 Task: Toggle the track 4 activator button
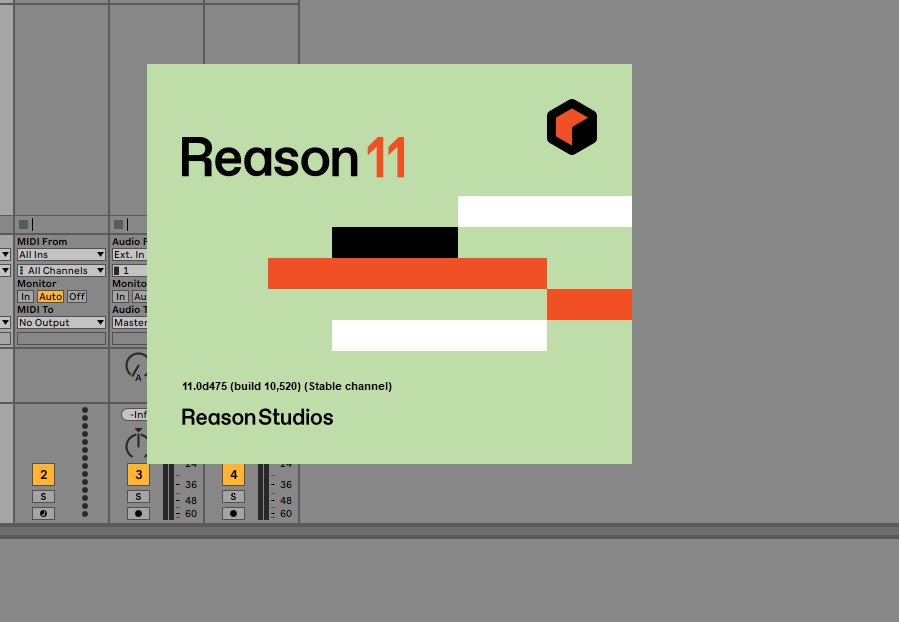click(x=233, y=475)
